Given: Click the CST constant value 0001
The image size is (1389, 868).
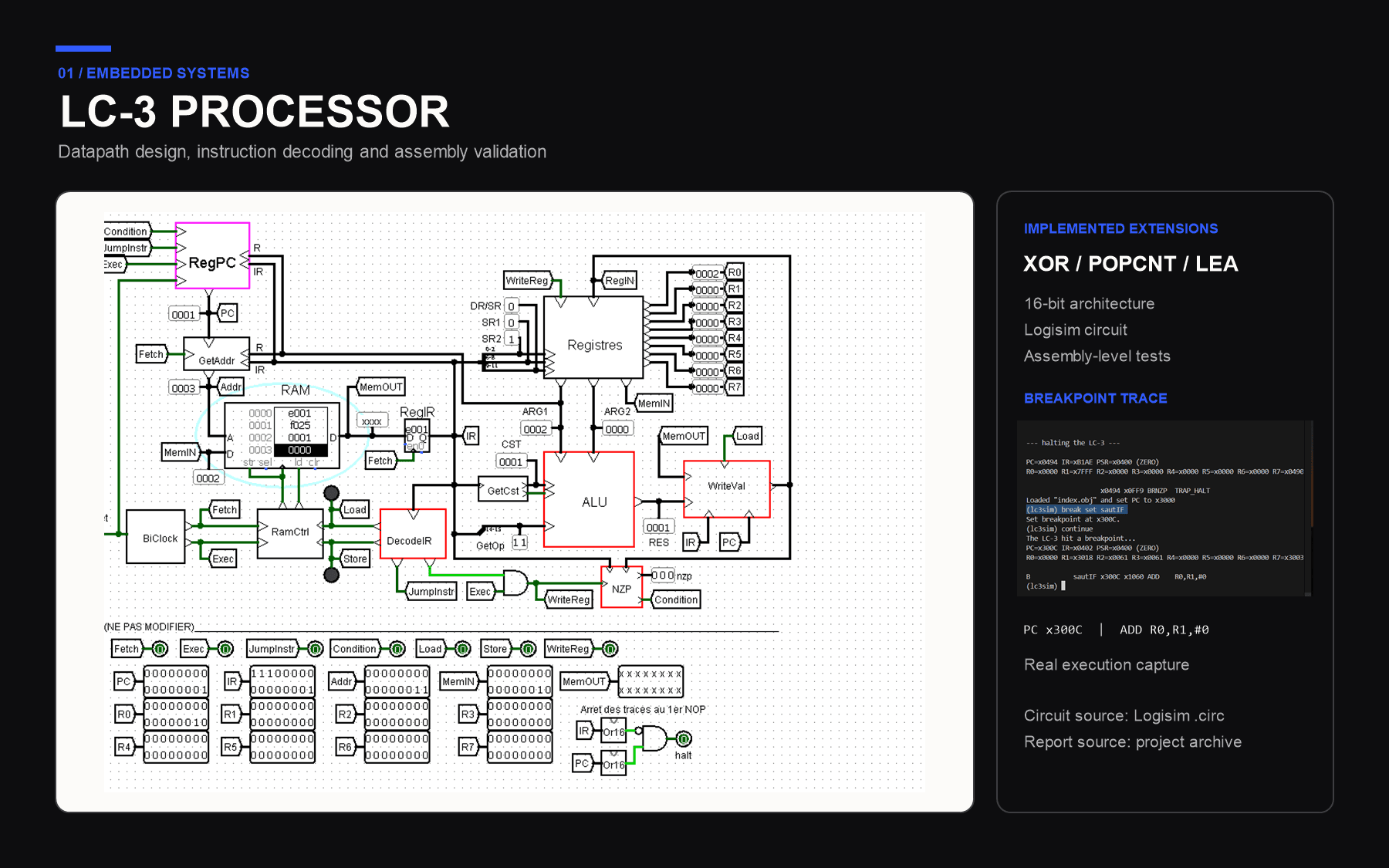Looking at the screenshot, I should pyautogui.click(x=511, y=462).
